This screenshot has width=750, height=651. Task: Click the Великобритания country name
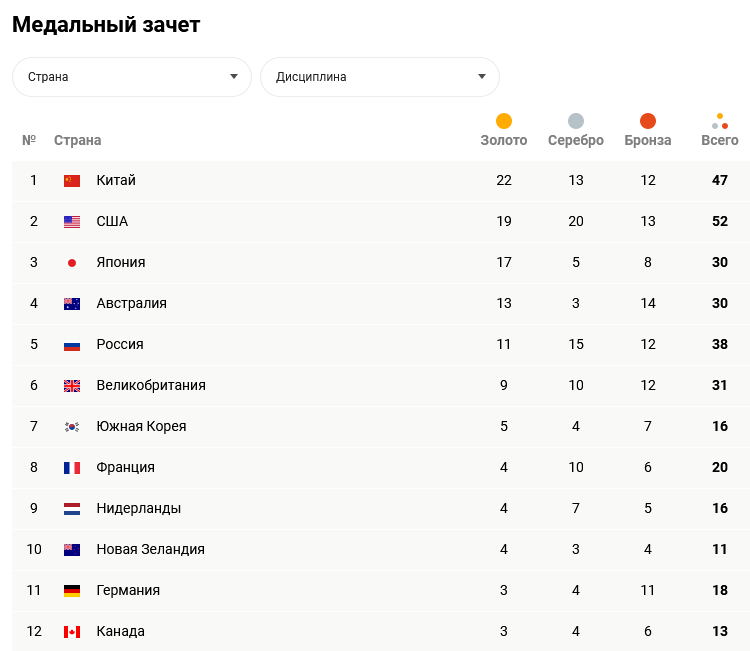(151, 386)
